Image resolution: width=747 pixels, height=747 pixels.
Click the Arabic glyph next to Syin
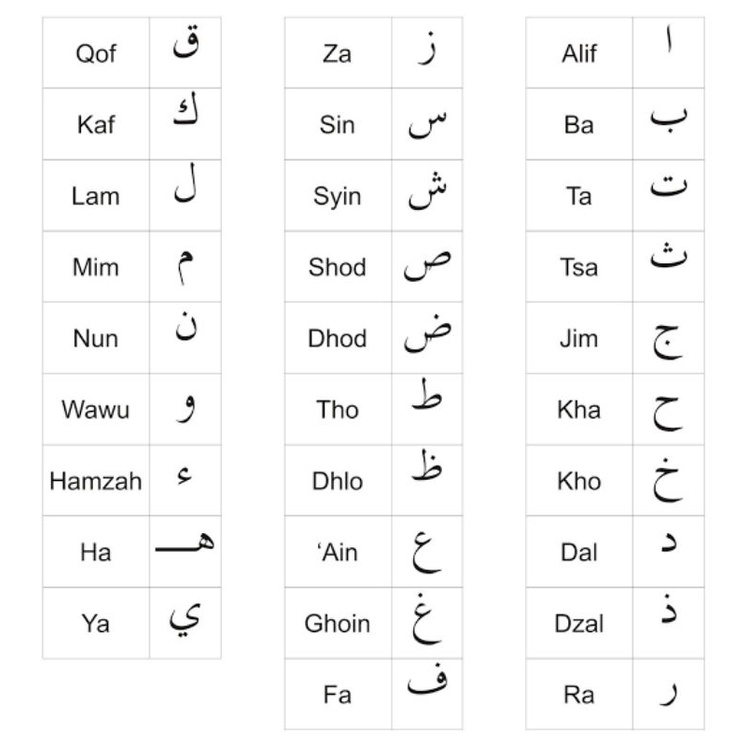click(x=427, y=193)
